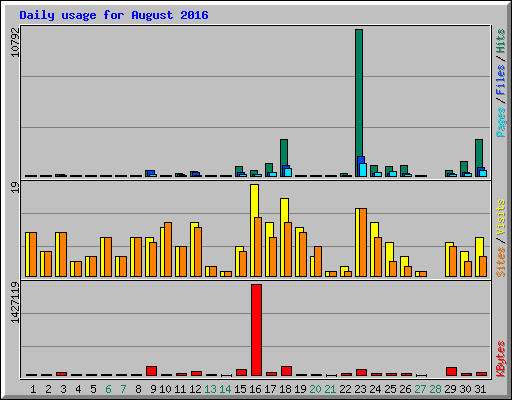The height and width of the screenshot is (400, 512).
Task: Click the day label '5' on x-axis
Action: click(x=93, y=389)
